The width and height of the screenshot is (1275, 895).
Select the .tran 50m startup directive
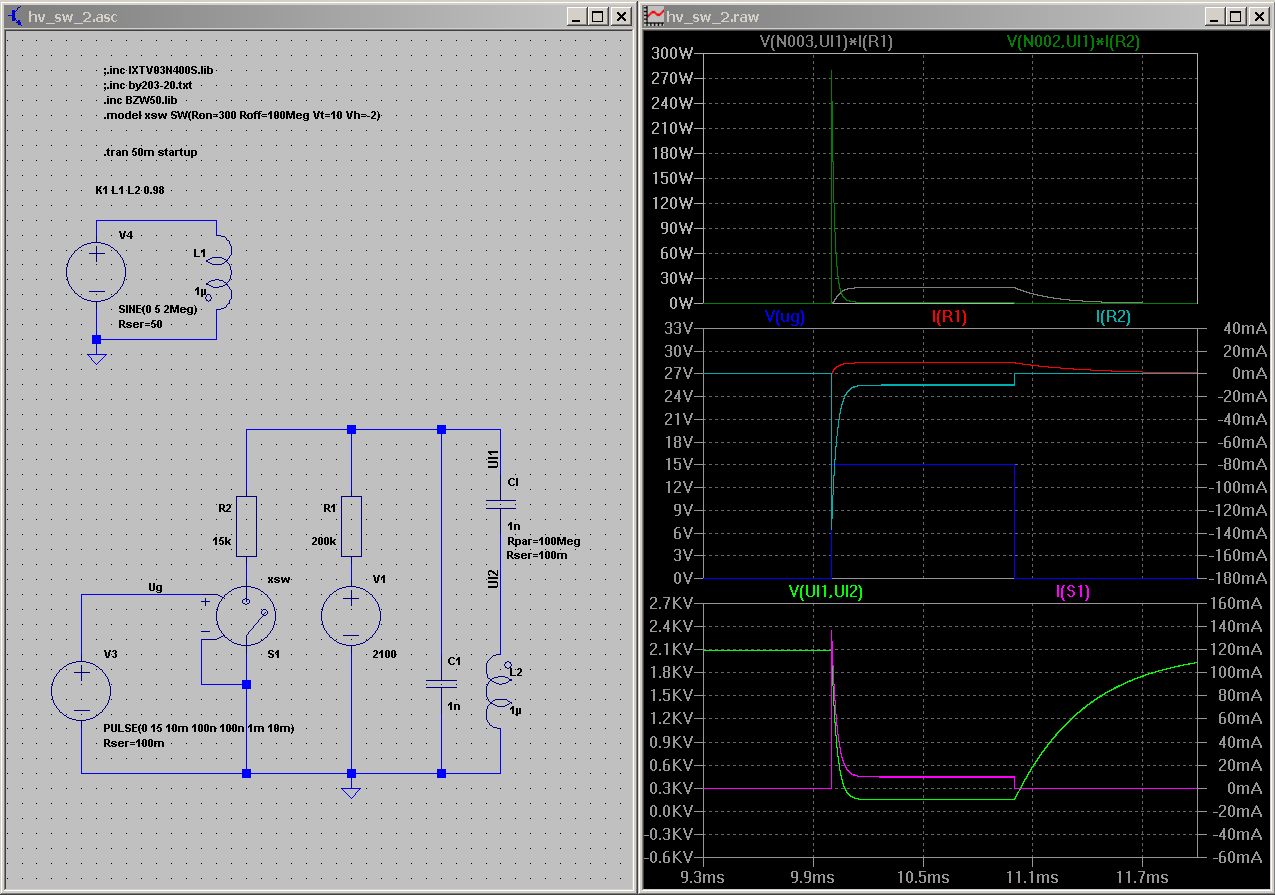pyautogui.click(x=150, y=152)
